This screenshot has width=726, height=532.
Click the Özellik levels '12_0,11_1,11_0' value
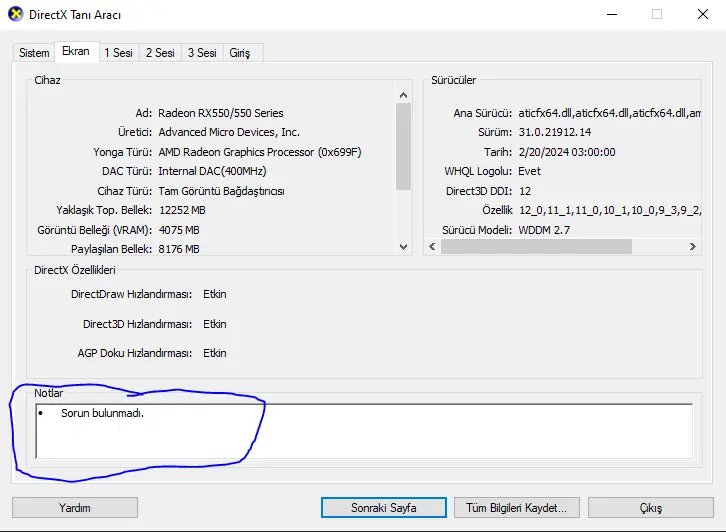pyautogui.click(x=610, y=210)
